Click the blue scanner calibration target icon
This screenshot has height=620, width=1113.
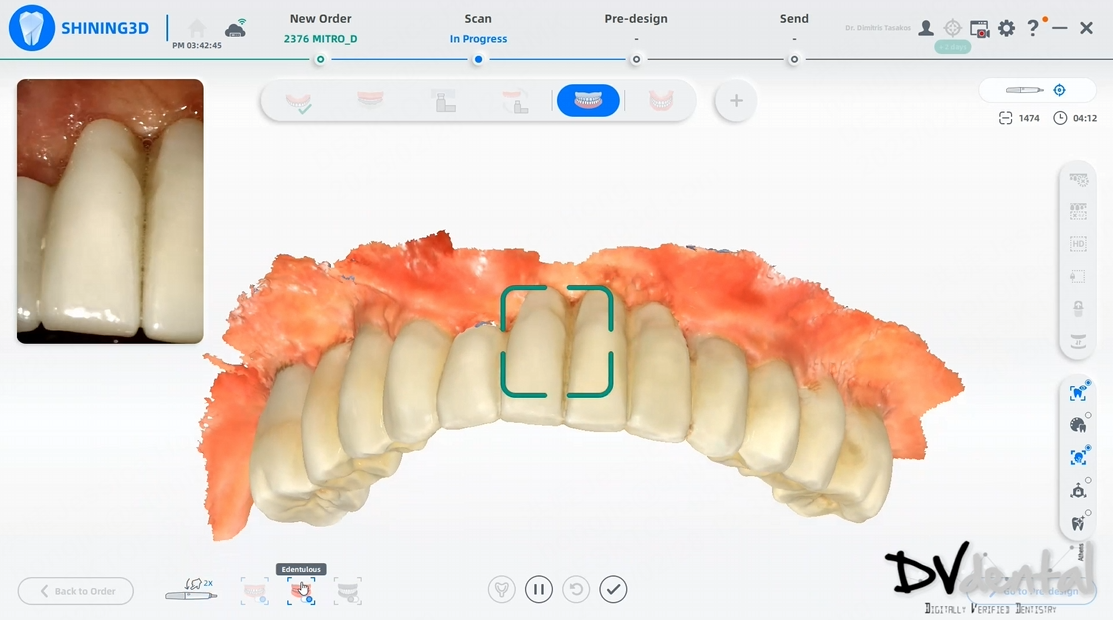(1060, 90)
